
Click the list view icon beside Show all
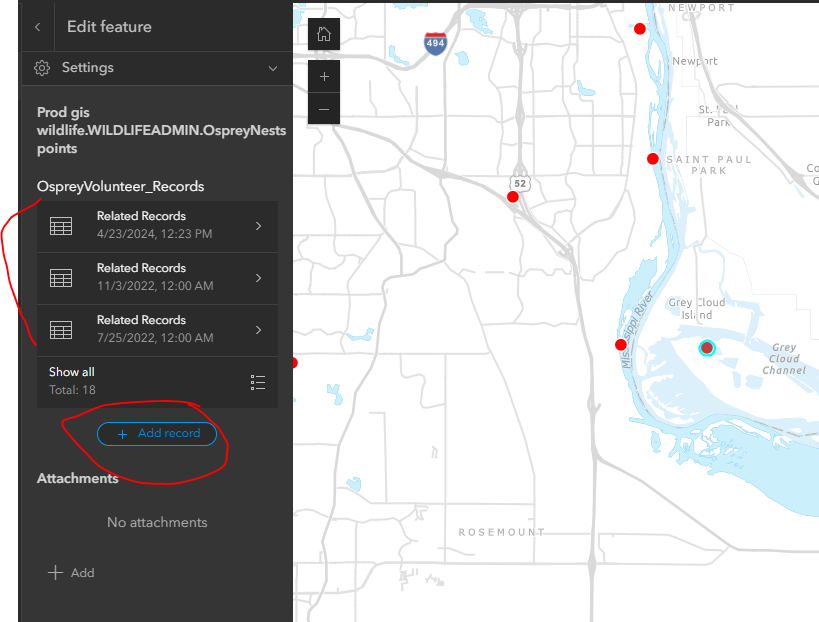coord(257,381)
